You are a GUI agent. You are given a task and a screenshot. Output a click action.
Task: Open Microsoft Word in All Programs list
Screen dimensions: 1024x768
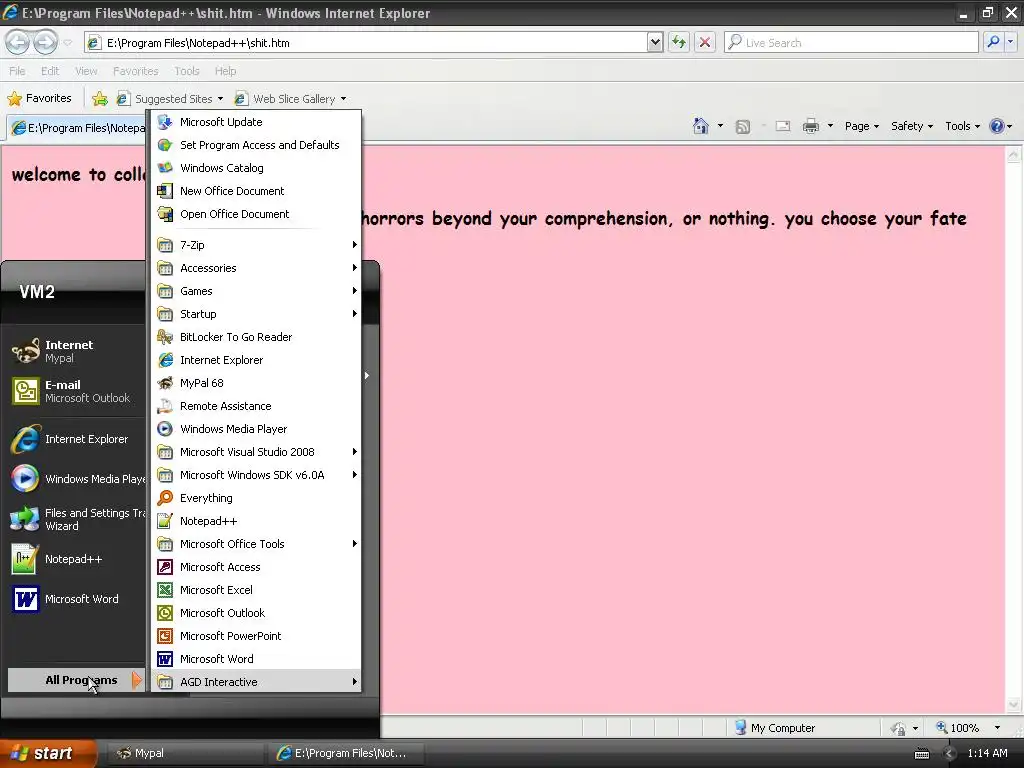tap(256, 659)
